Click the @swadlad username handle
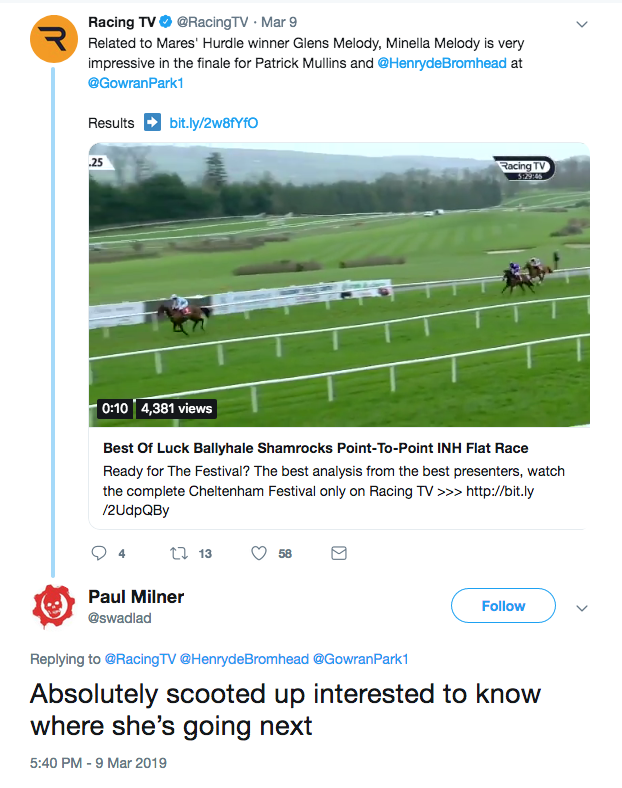This screenshot has width=622, height=788. click(x=120, y=618)
